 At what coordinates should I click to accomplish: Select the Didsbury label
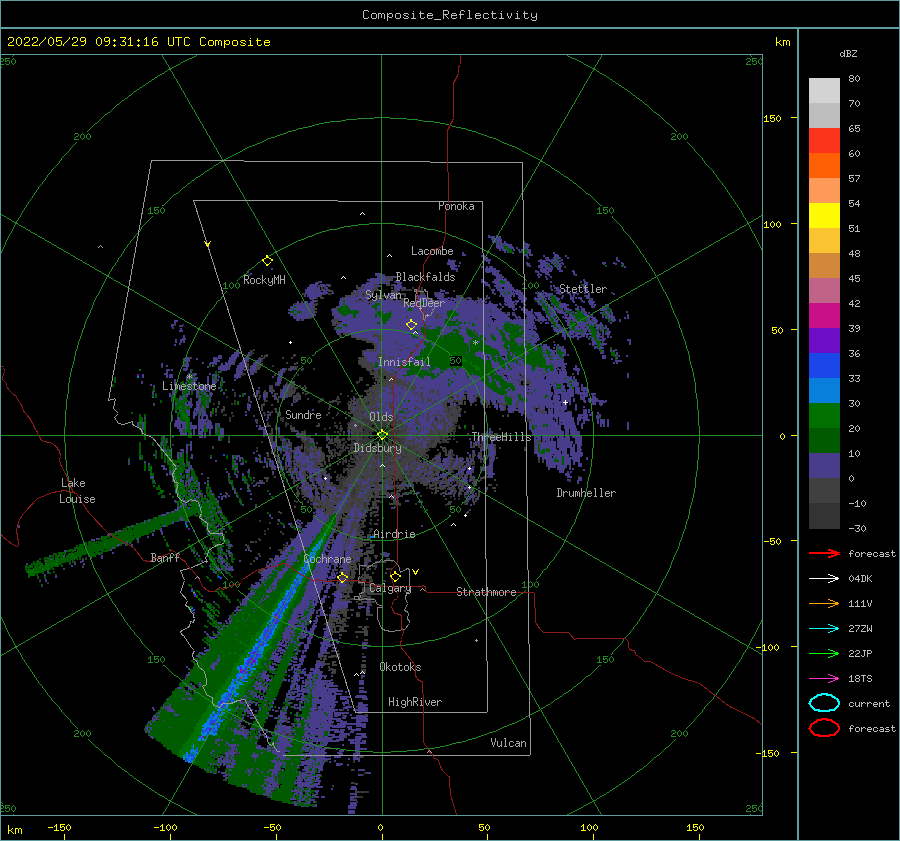point(377,448)
